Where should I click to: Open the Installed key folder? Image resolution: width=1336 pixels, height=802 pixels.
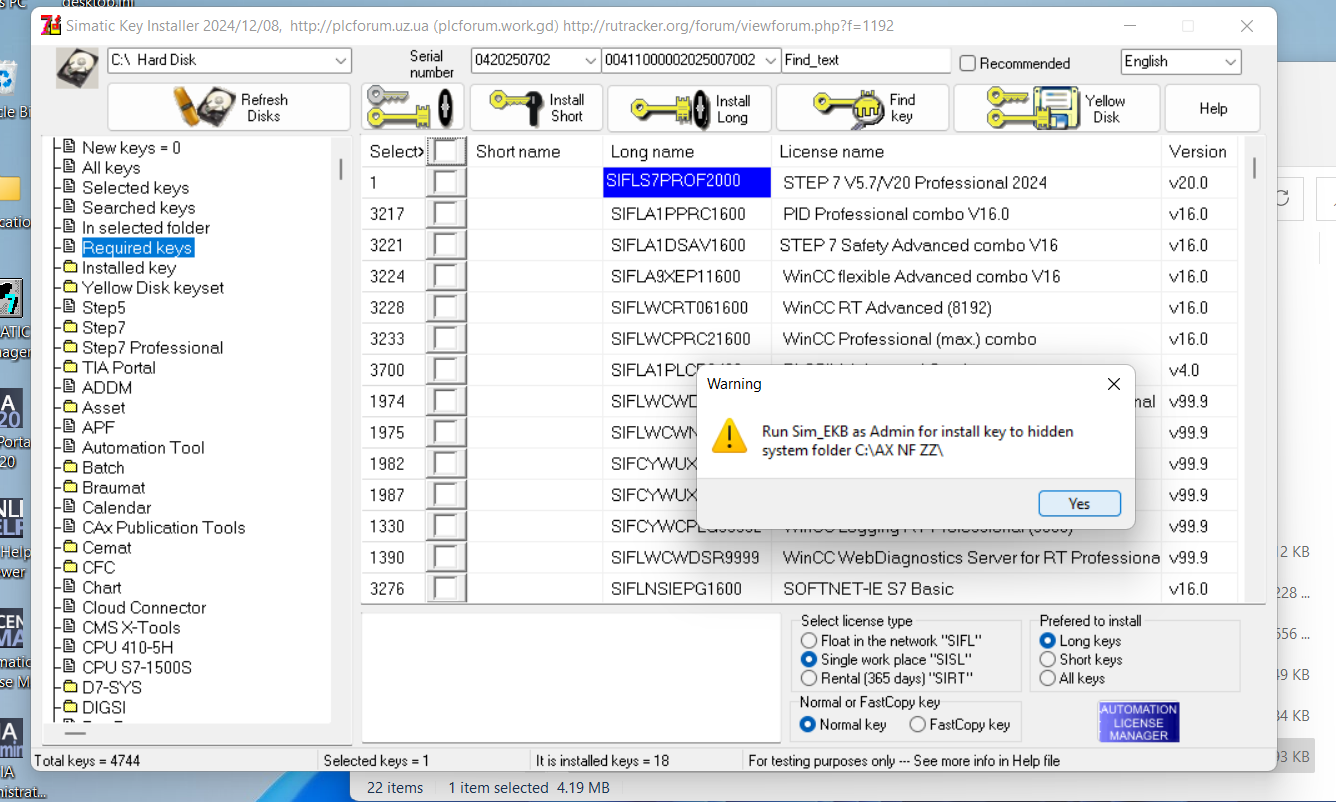[129, 268]
